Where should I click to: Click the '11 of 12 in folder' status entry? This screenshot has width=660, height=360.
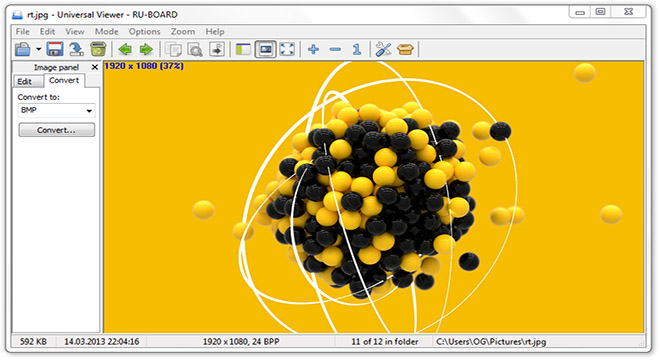385,341
